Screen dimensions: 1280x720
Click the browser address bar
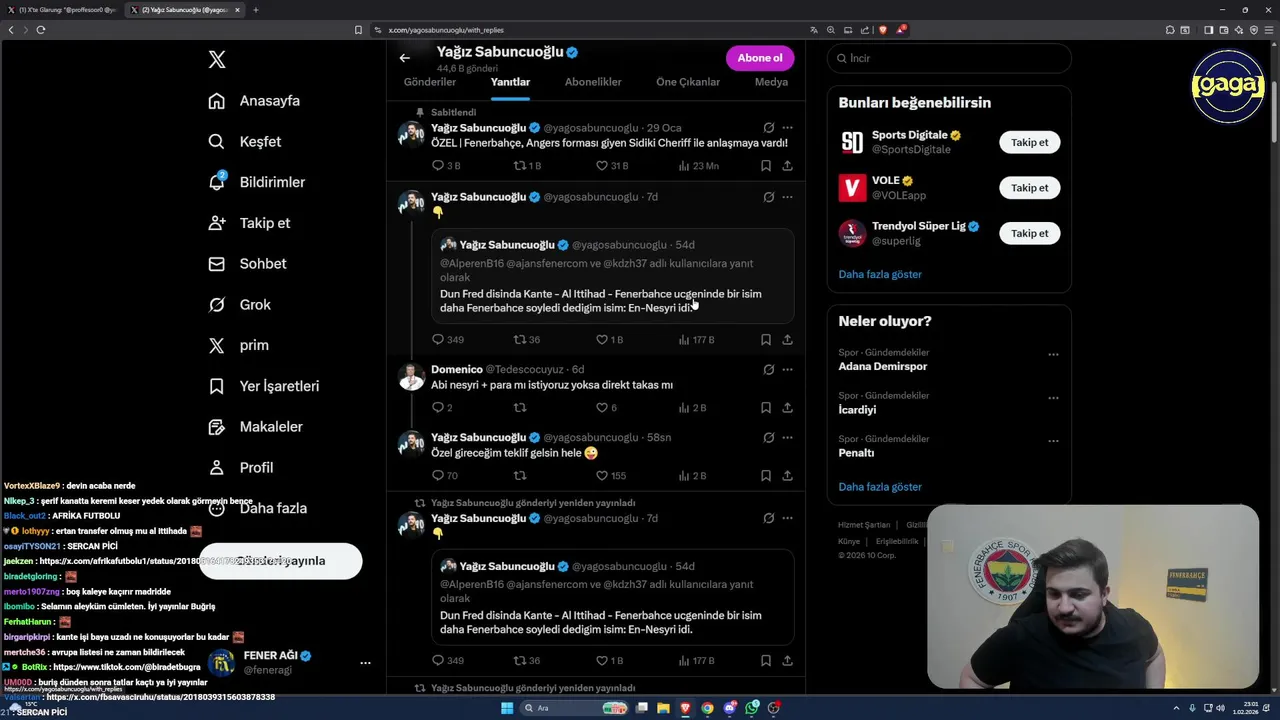tap(590, 30)
